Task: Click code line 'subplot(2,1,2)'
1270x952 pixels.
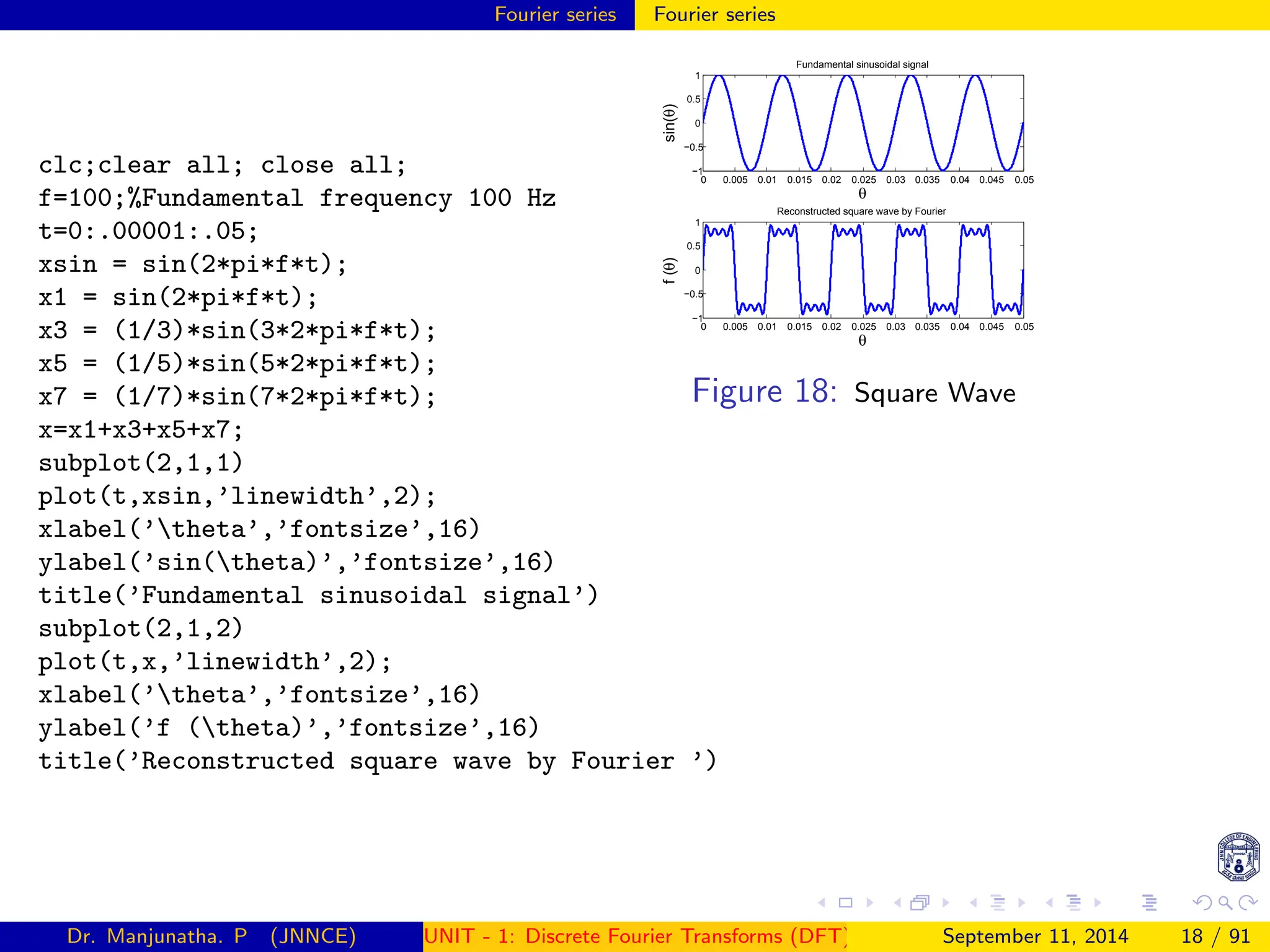Action: [x=141, y=628]
